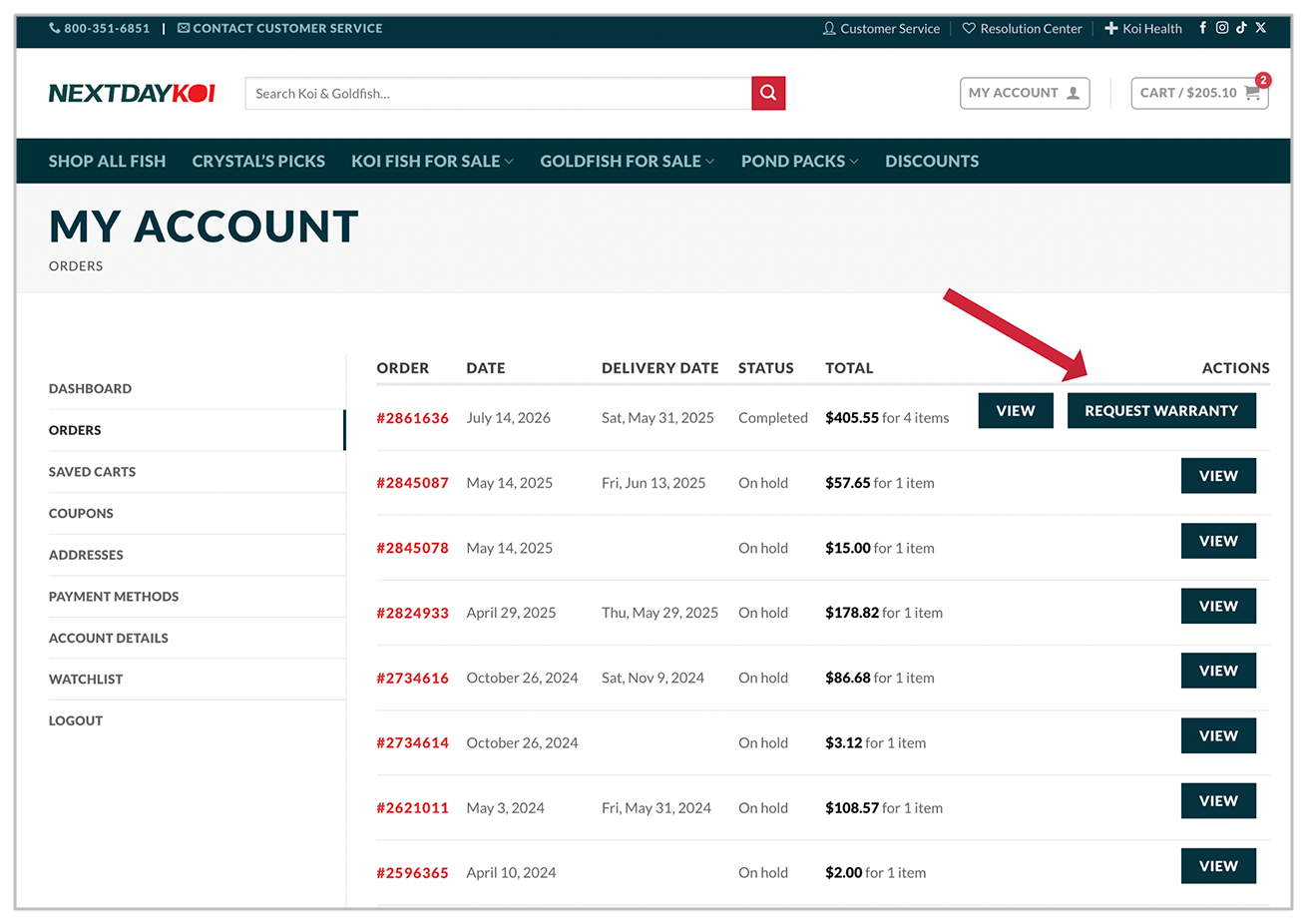Open order #2734614

pyautogui.click(x=412, y=742)
